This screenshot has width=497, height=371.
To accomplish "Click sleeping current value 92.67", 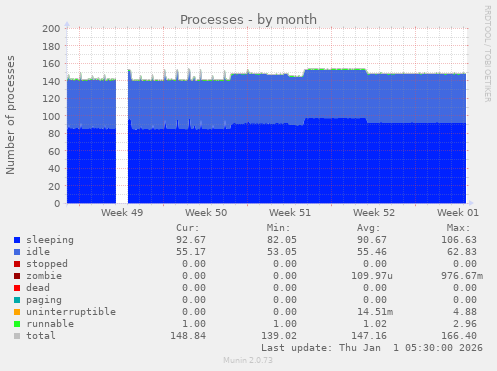I will point(191,240).
